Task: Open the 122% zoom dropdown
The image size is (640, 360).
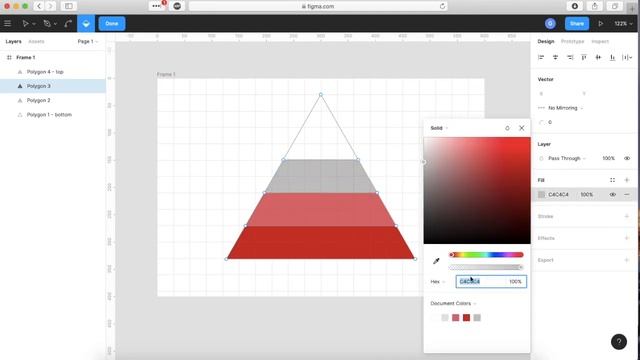Action: point(623,24)
